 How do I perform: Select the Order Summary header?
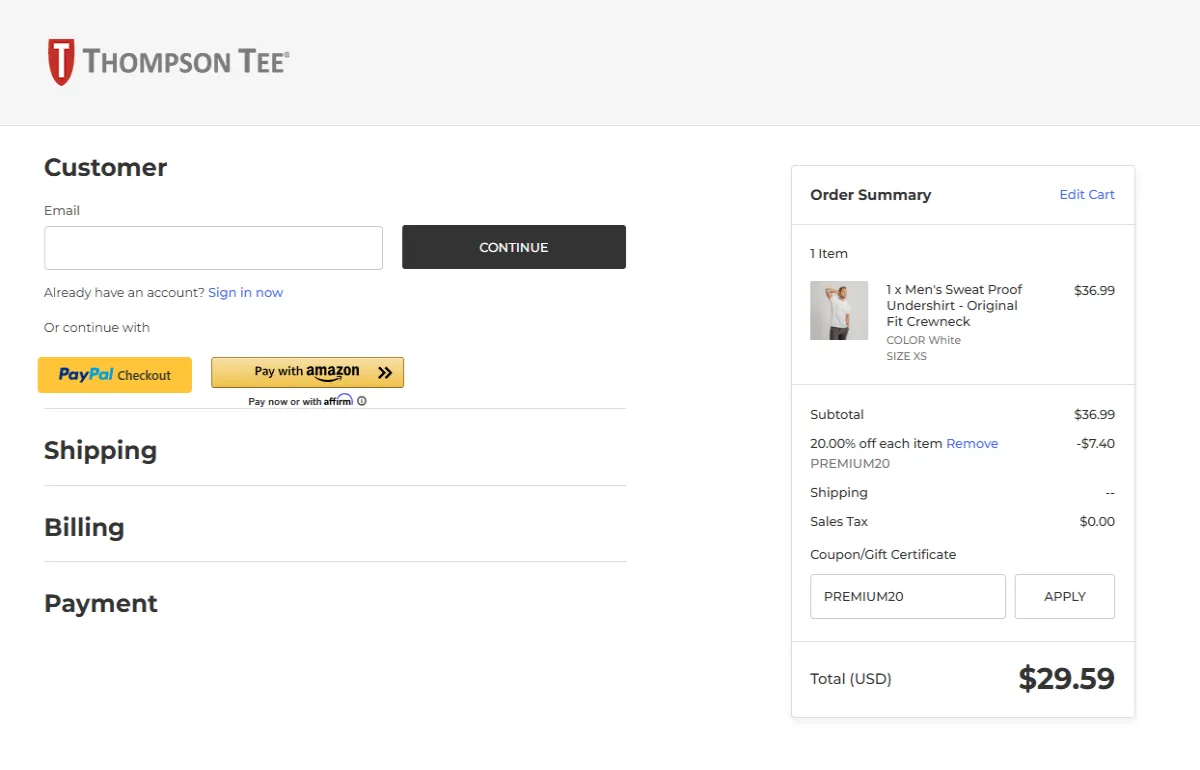pyautogui.click(x=870, y=194)
